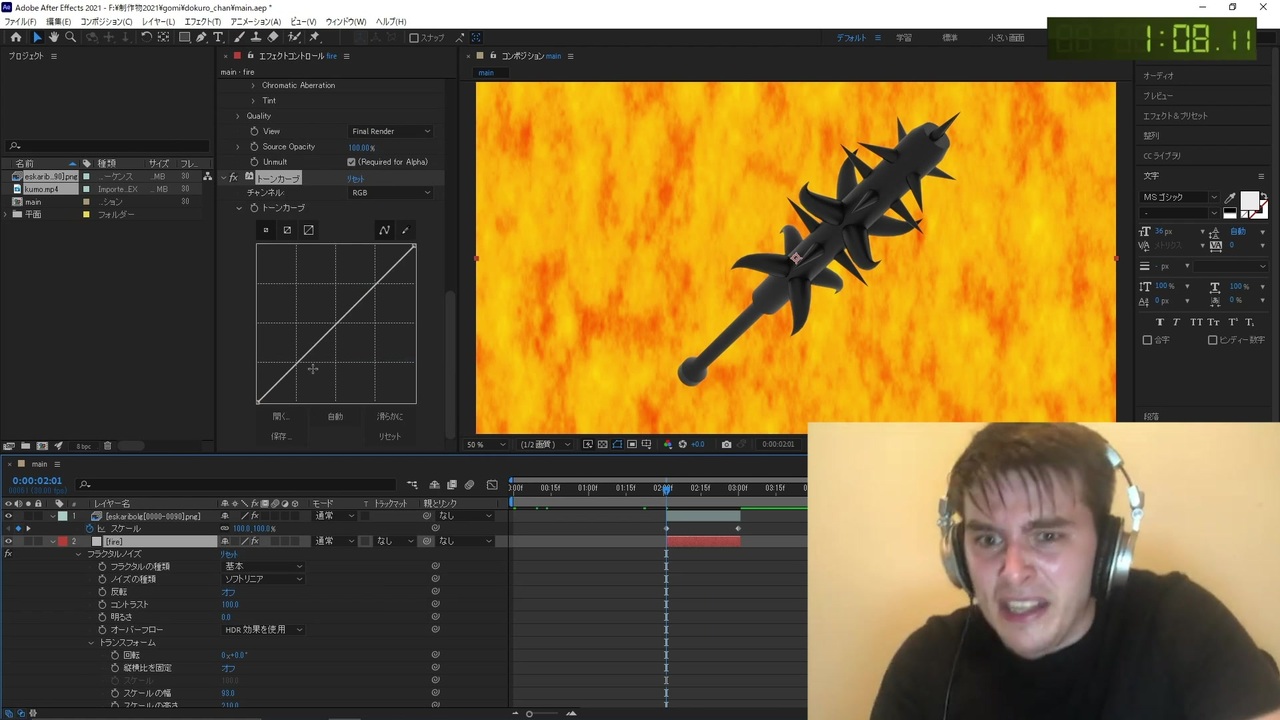Image resolution: width=1280 pixels, height=720 pixels.
Task: Open the RGB channel dropdown
Action: 391,192
